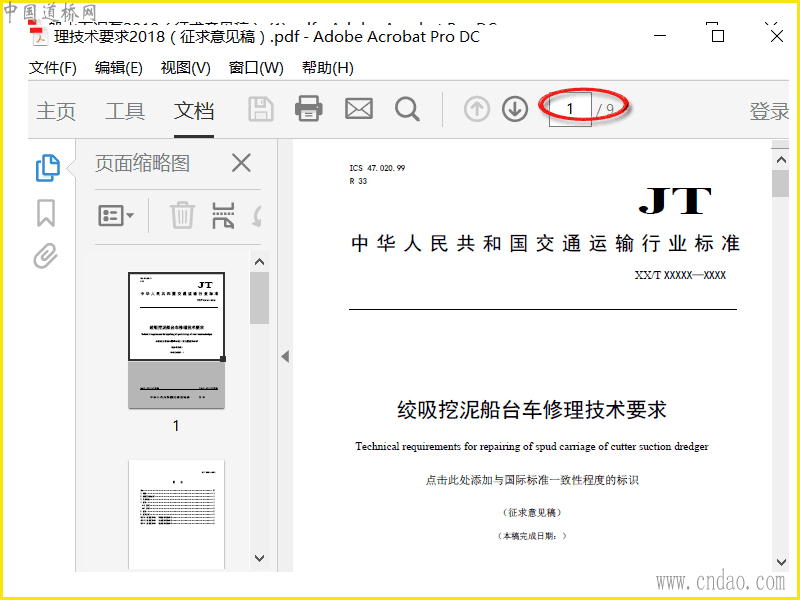Viewport: 800px width, 600px height.
Task: Click document scroll up arrow
Action: tap(781, 160)
